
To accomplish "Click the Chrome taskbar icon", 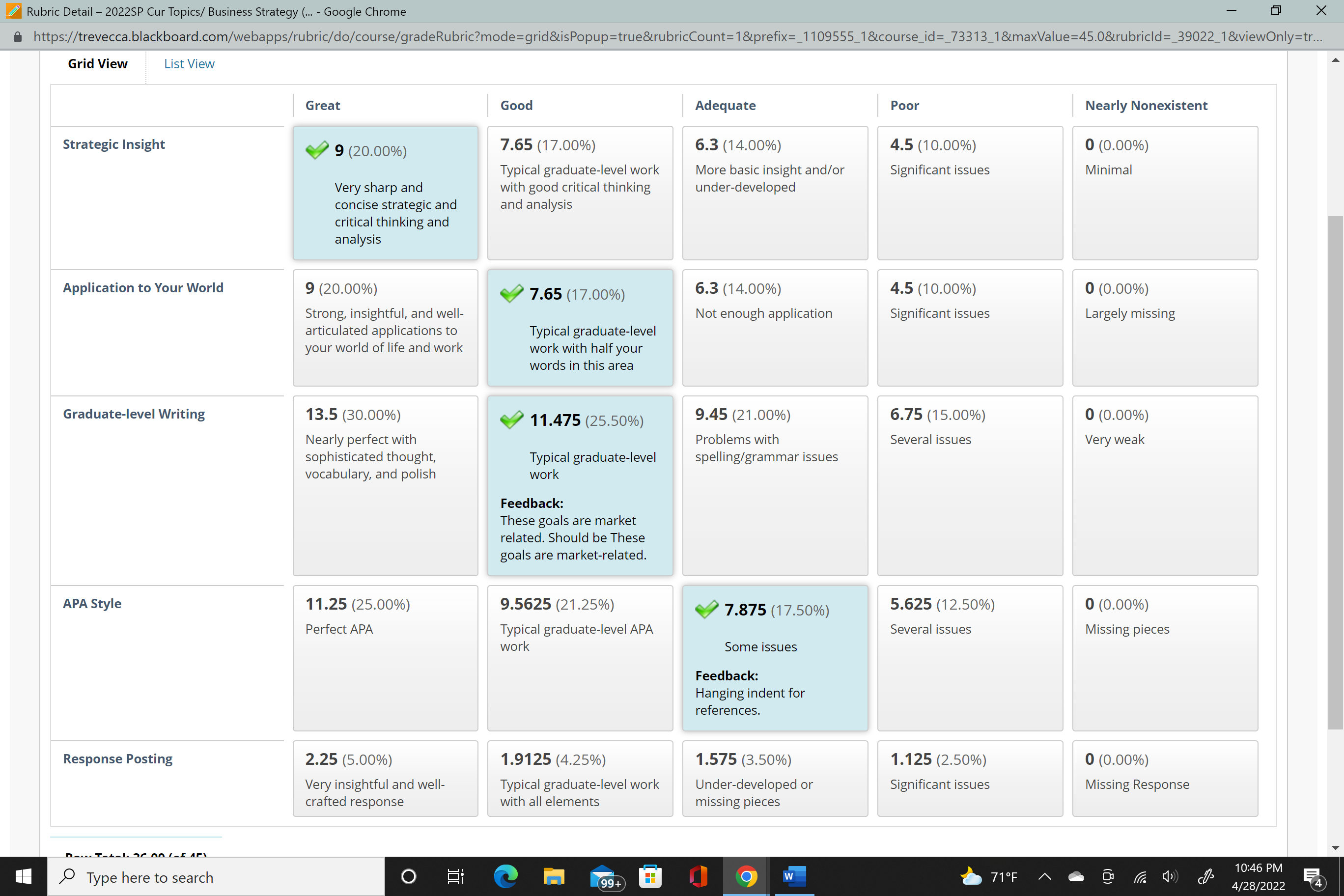I will coord(746,876).
